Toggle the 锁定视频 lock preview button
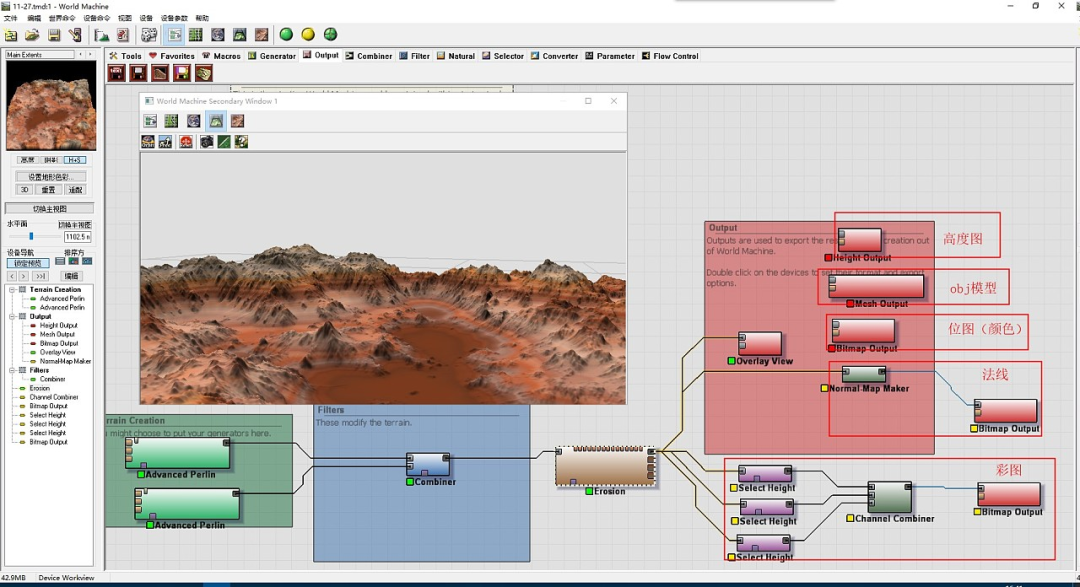This screenshot has width=1080, height=587. pyautogui.click(x=28, y=263)
